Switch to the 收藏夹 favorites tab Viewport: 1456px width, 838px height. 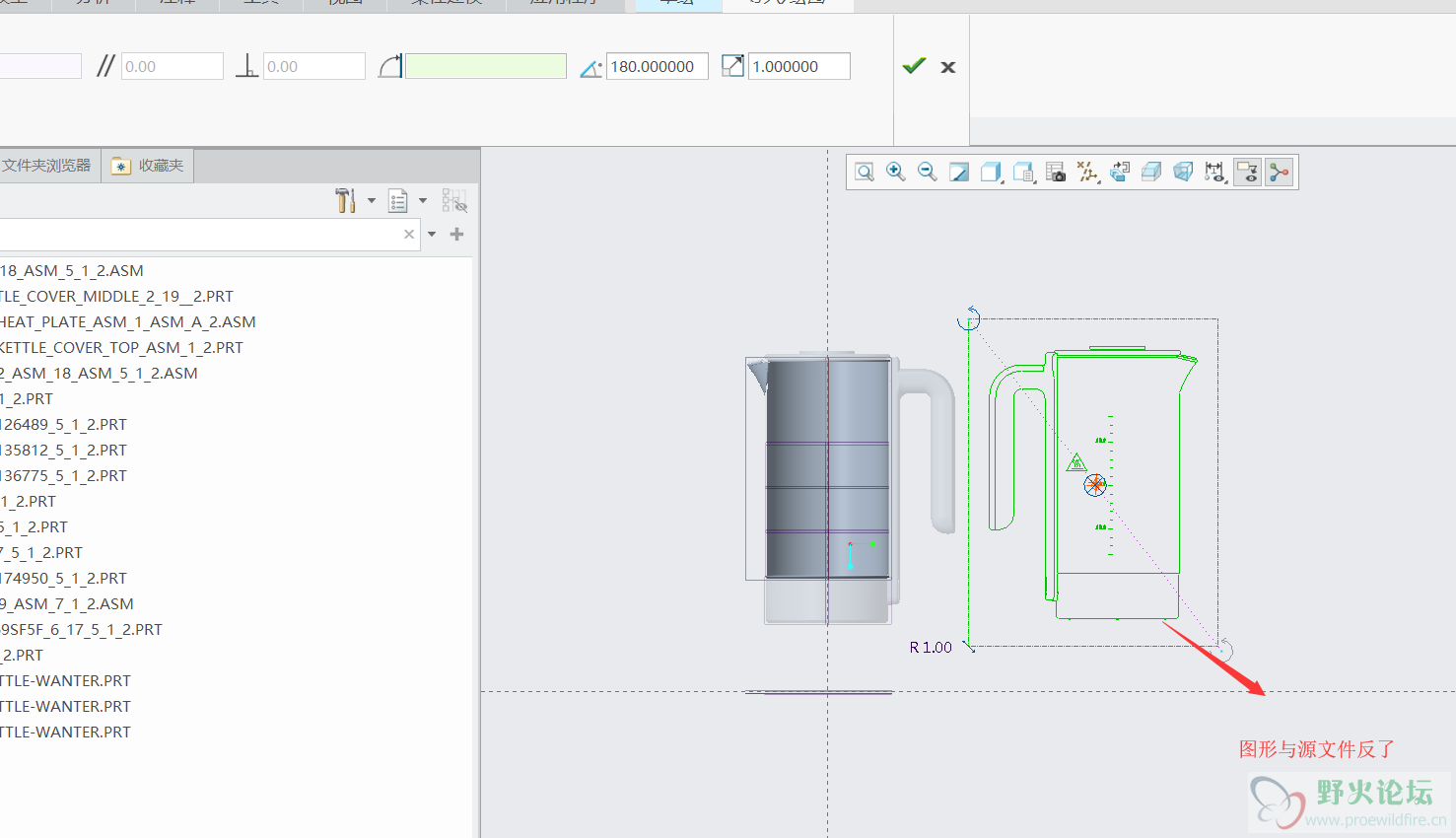click(x=148, y=166)
